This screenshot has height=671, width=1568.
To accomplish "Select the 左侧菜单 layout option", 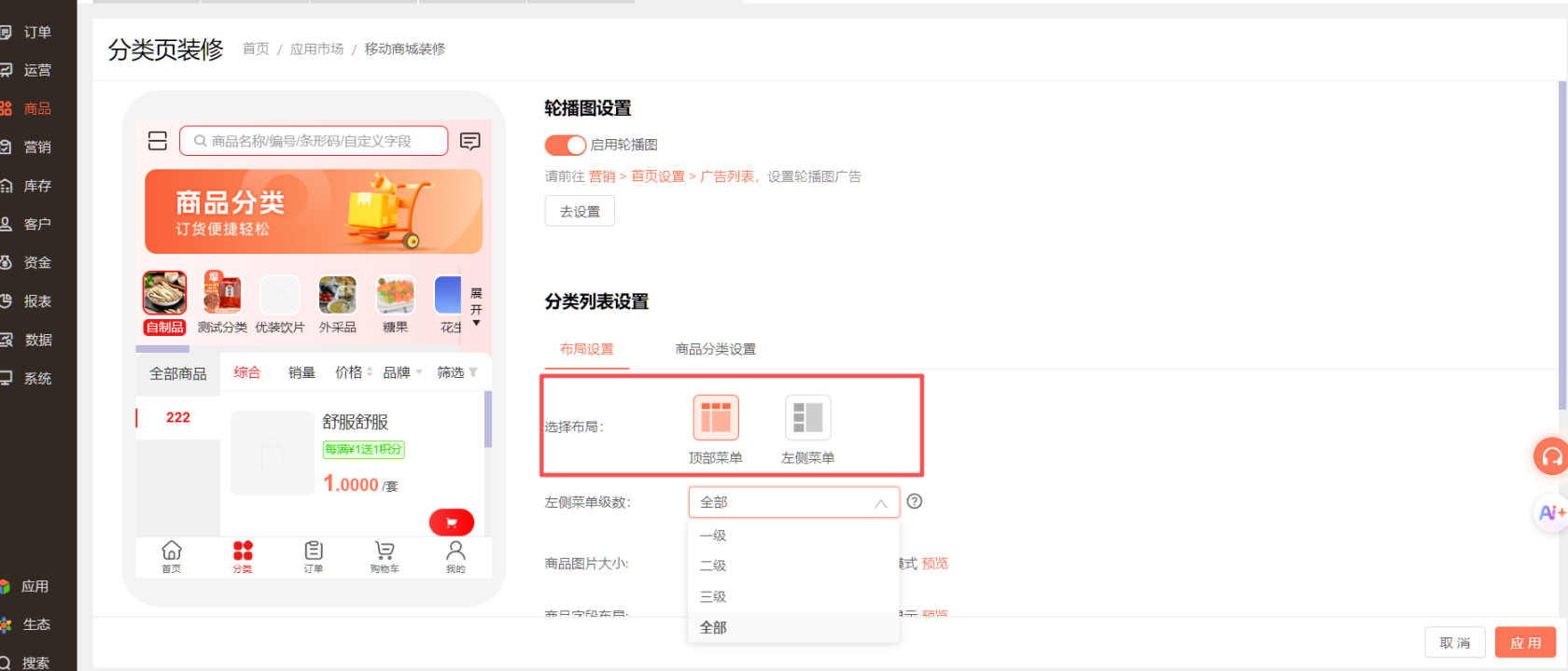I will [x=808, y=429].
